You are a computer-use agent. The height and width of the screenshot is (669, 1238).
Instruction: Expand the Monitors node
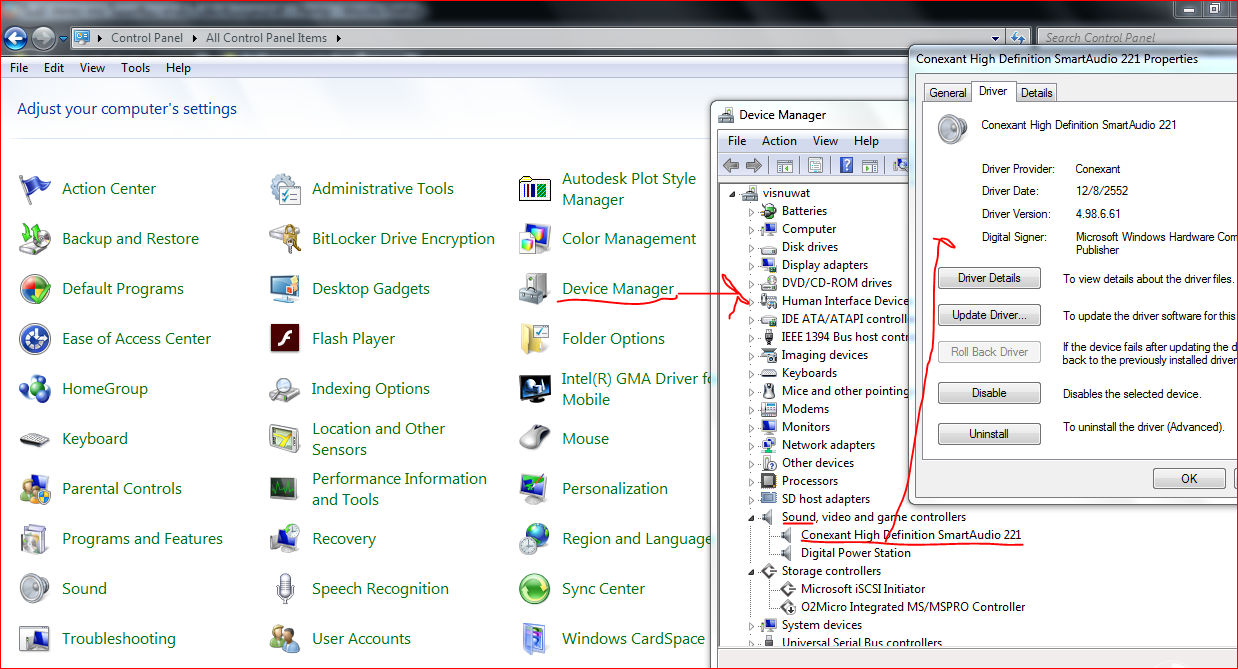pyautogui.click(x=752, y=427)
